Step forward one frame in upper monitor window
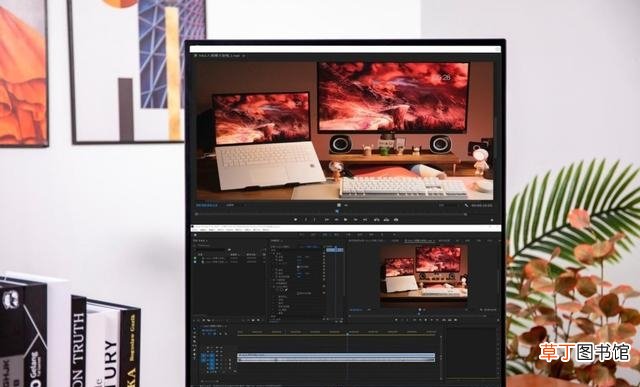Screen dimensions: 640x387 (x=356, y=220)
